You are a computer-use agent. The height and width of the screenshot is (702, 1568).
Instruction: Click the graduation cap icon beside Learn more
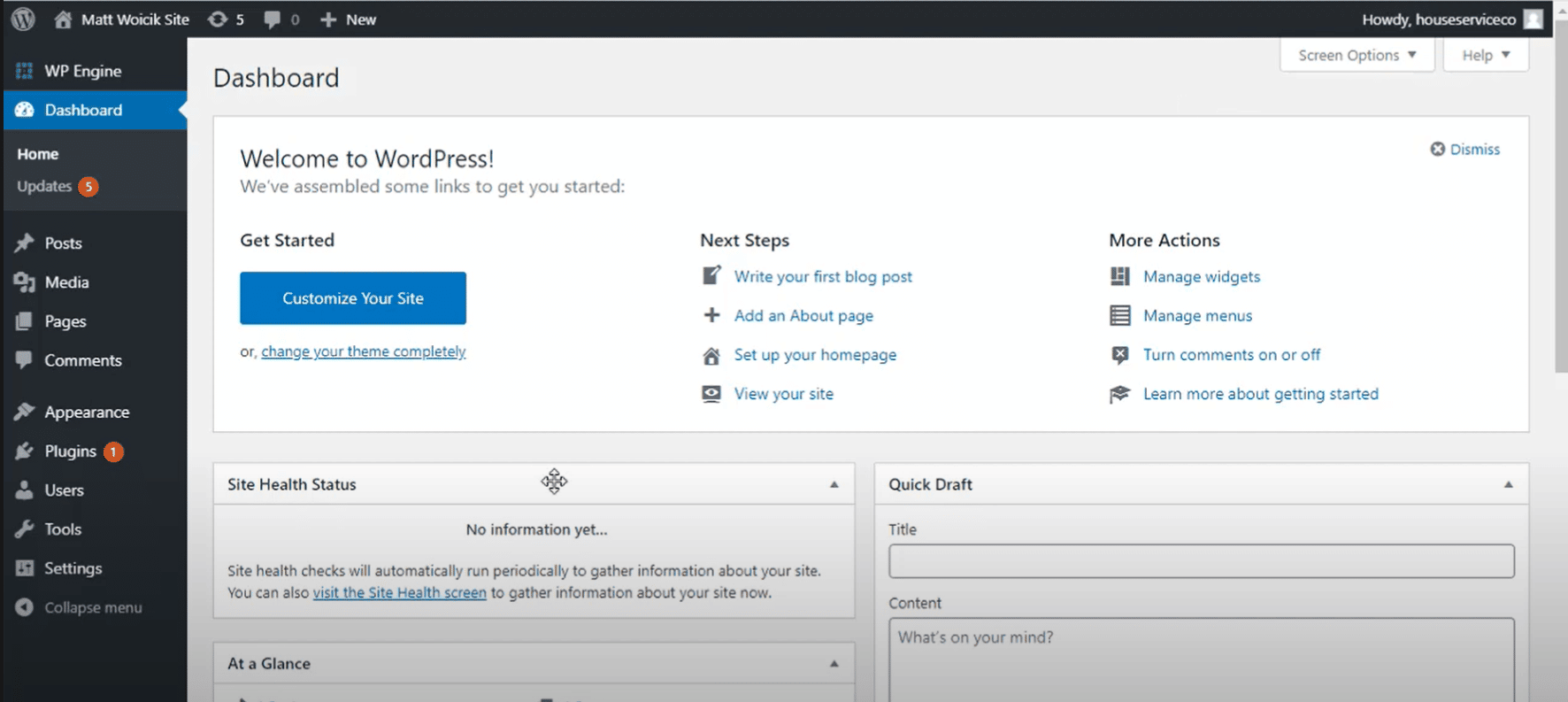tap(1119, 394)
